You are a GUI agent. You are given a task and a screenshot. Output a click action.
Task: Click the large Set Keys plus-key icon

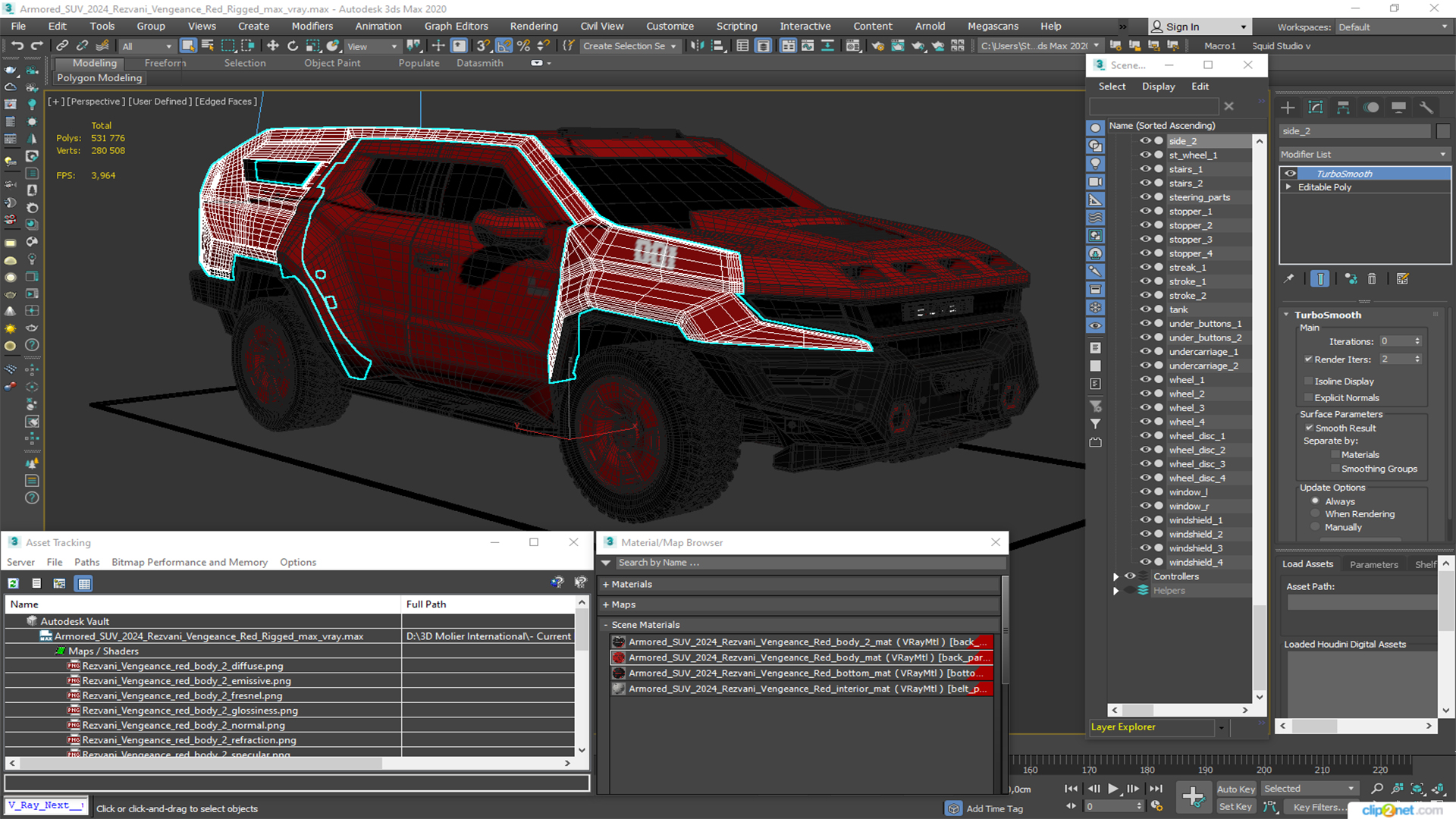(1194, 797)
